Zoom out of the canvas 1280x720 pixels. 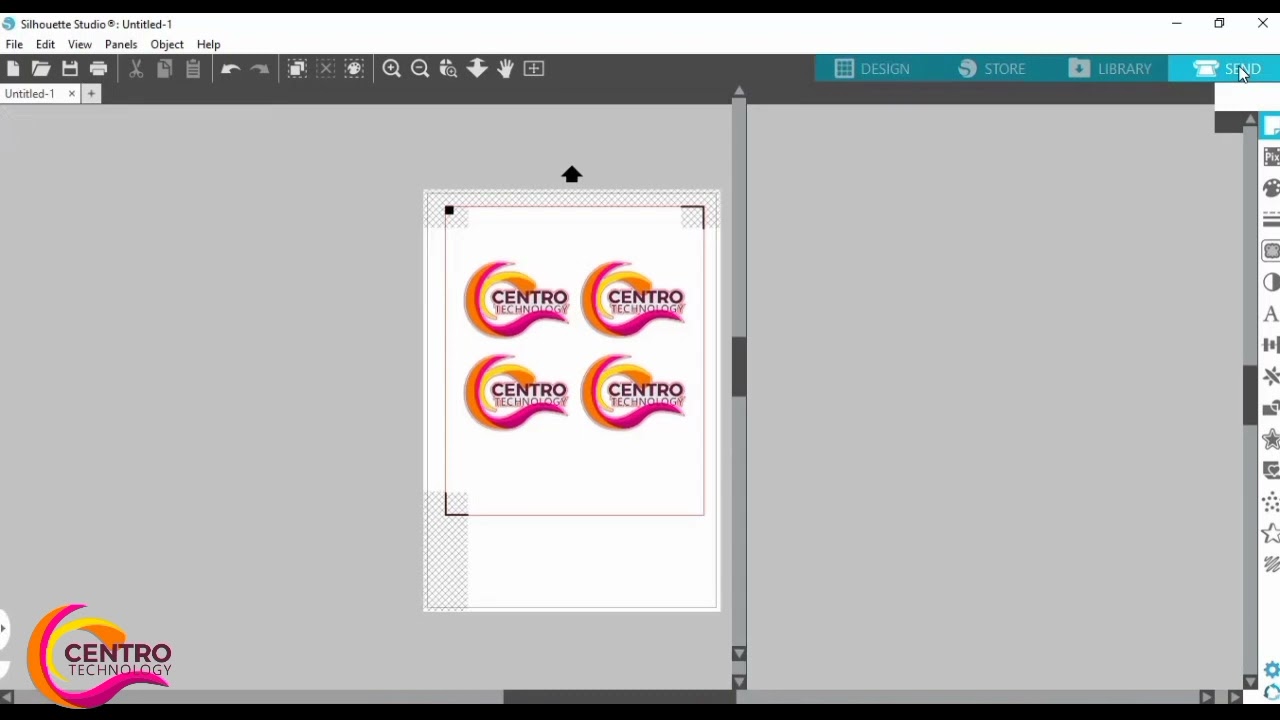point(420,69)
